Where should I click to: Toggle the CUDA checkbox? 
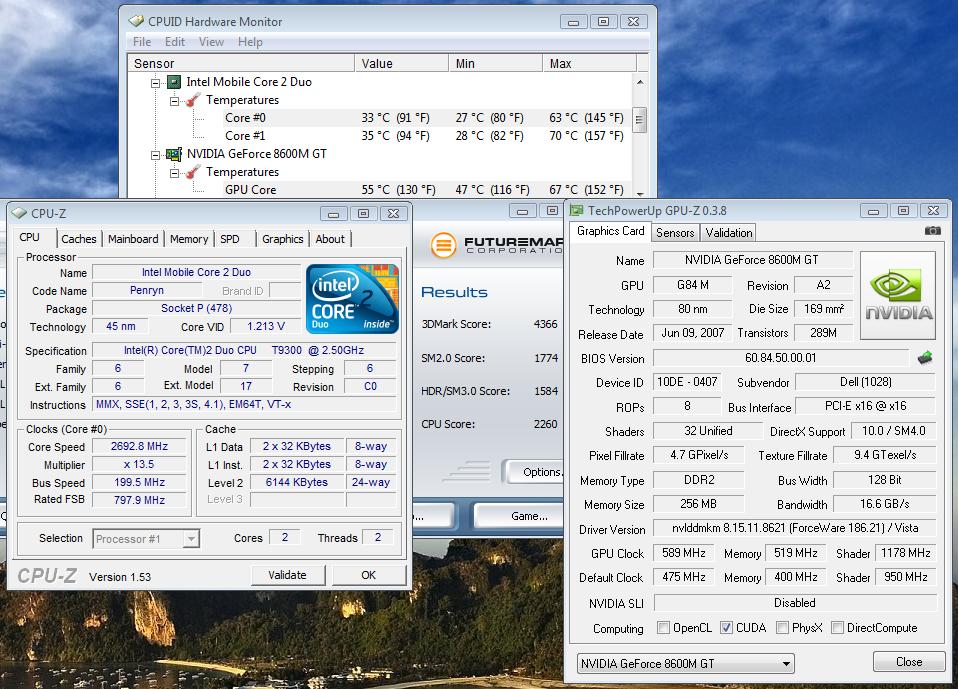pyautogui.click(x=726, y=627)
